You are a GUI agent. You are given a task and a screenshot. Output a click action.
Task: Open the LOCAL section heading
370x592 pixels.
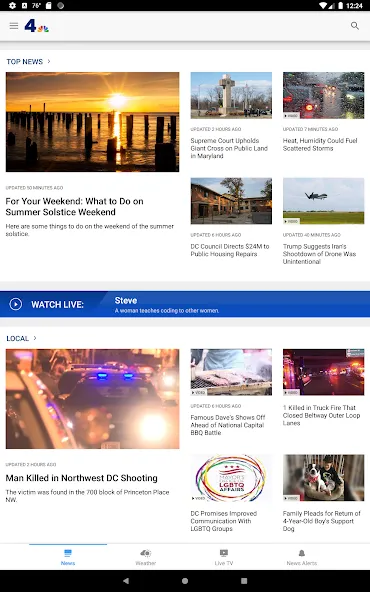pos(17,338)
